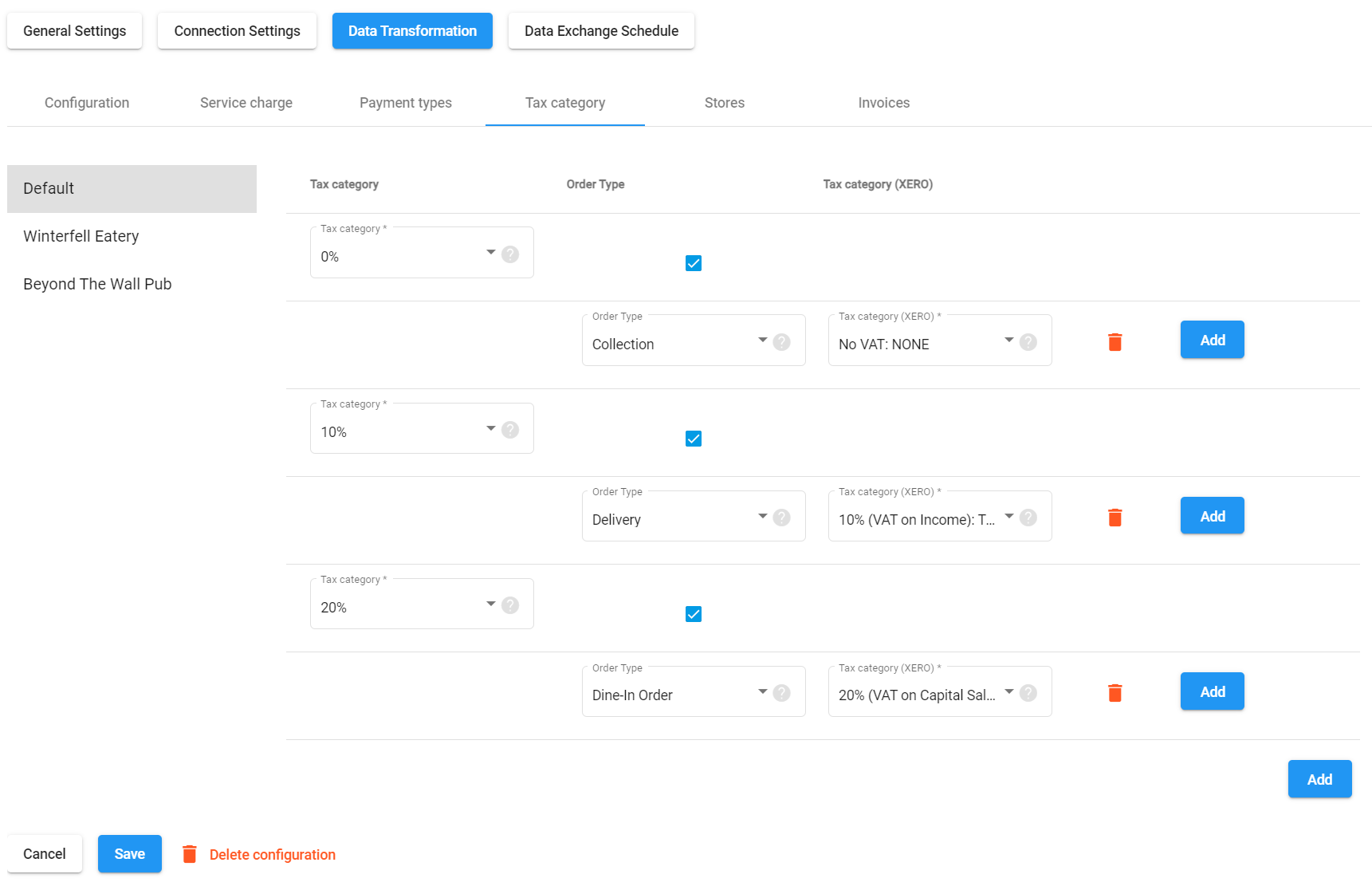The height and width of the screenshot is (882, 1372).
Task: Delete the Collection order type row
Action: pos(1115,342)
